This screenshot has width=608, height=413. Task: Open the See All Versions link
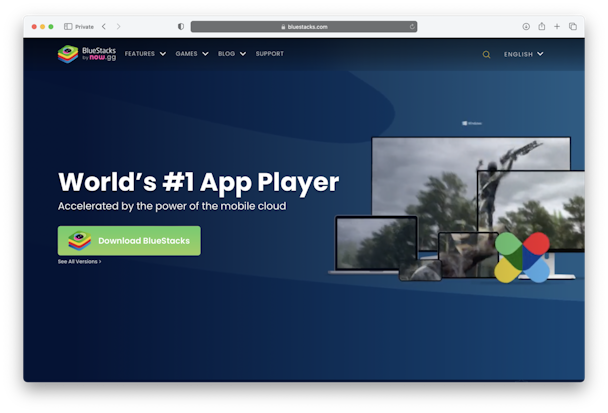coord(79,262)
